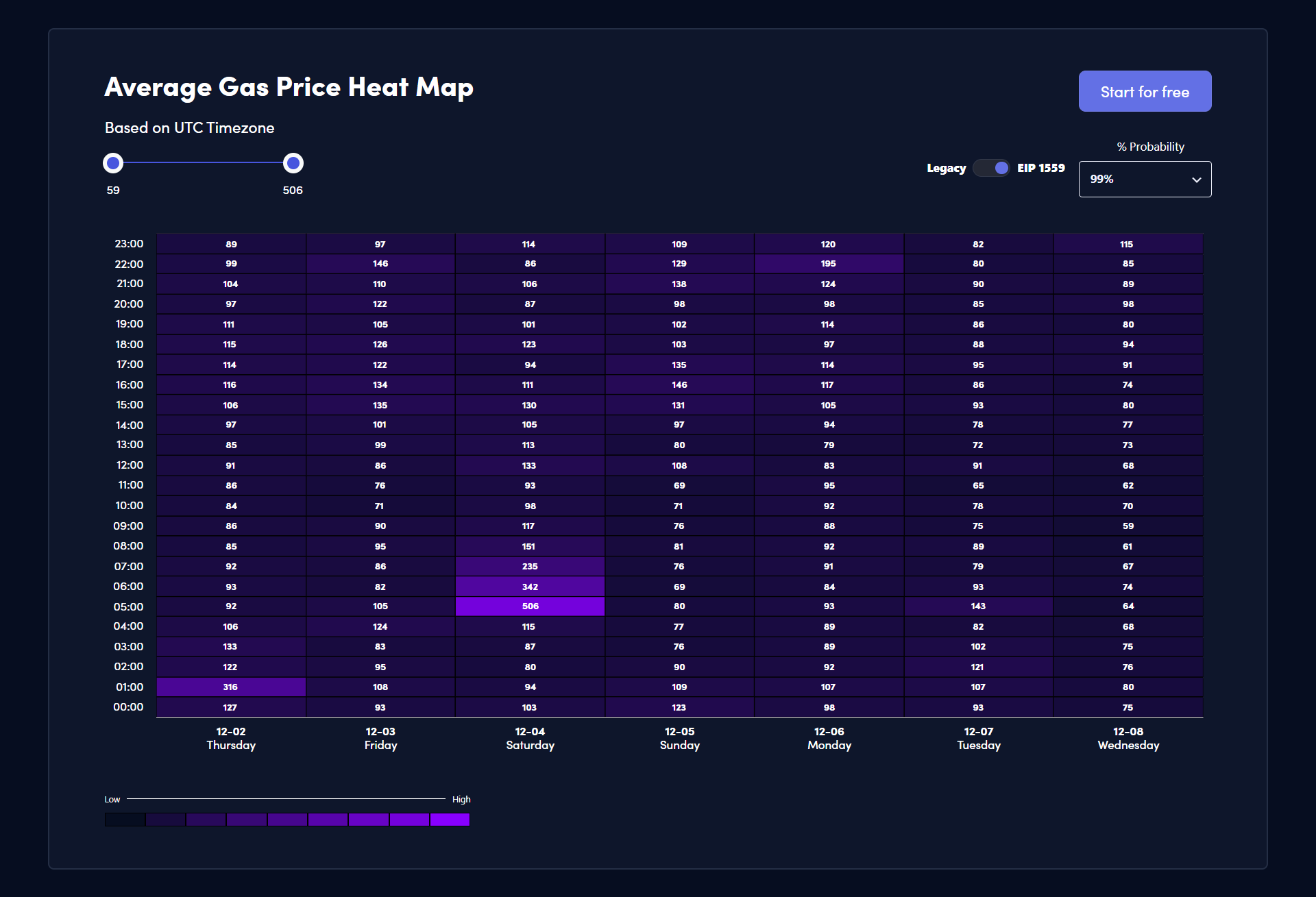The image size is (1316, 897).
Task: Click the brightest purple legend swatch
Action: (x=450, y=820)
